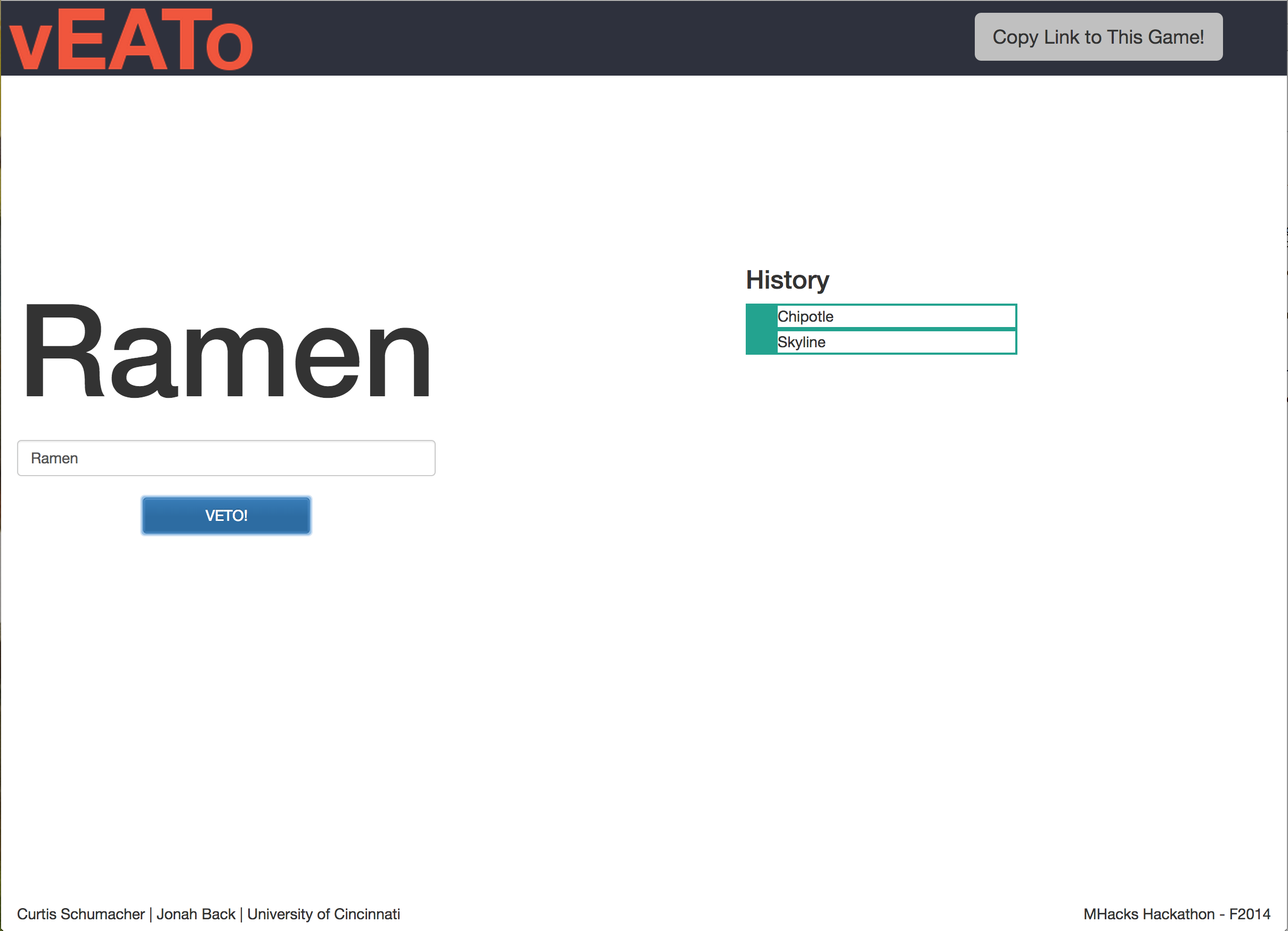
Task: Click University of Cincinnati footer text
Action: (323, 914)
